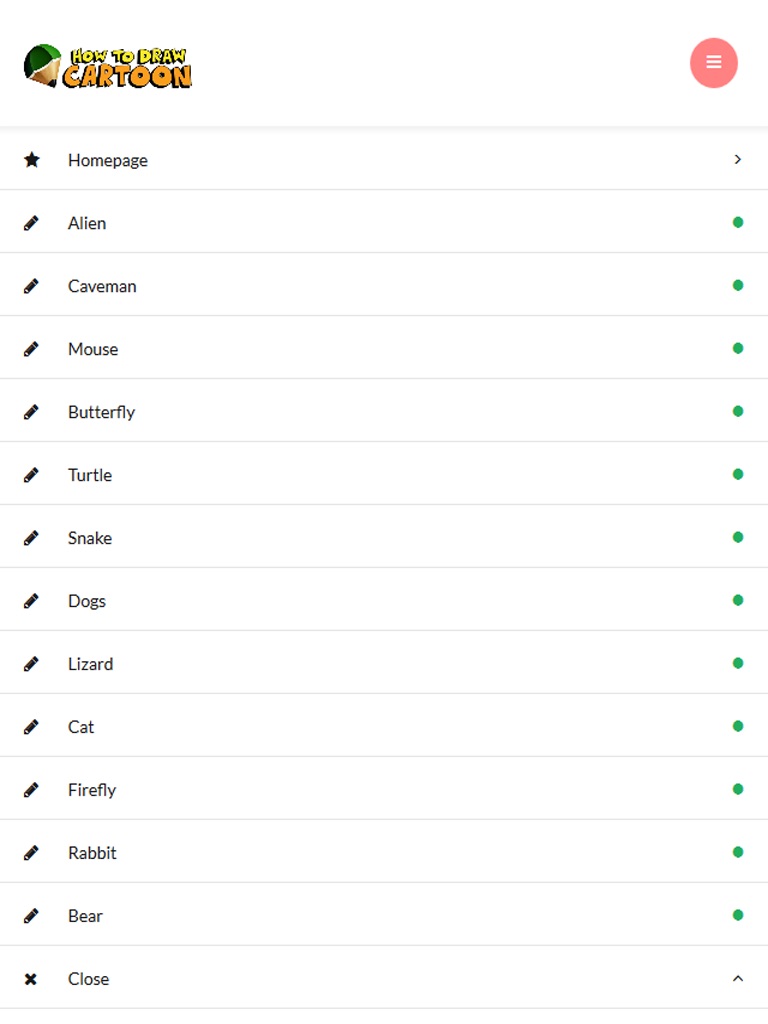Viewport: 768px width, 1024px height.
Task: Click the pencil icon beside Firefly
Action: coord(32,790)
